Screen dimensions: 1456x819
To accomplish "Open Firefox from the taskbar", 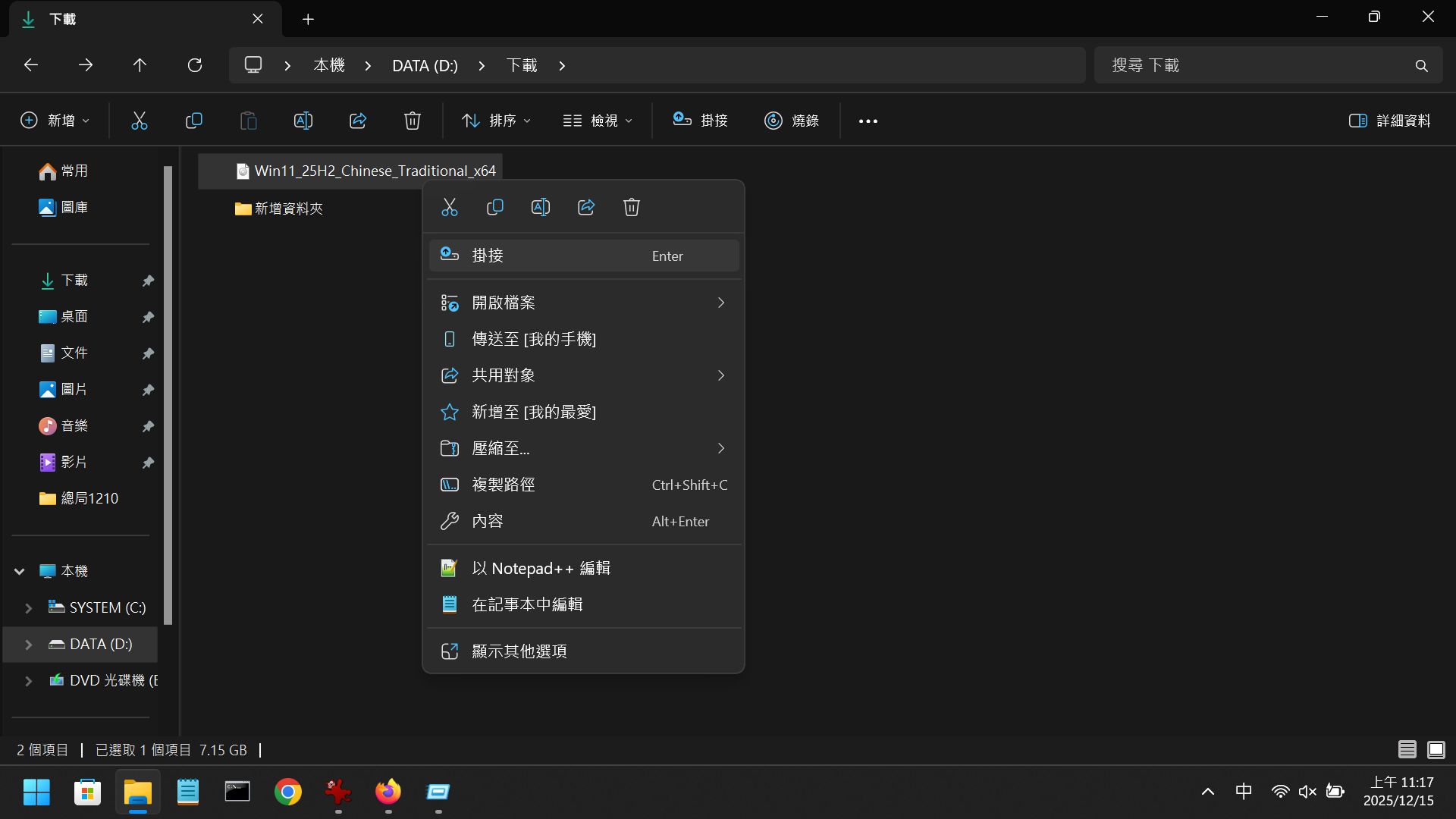I will pyautogui.click(x=388, y=792).
